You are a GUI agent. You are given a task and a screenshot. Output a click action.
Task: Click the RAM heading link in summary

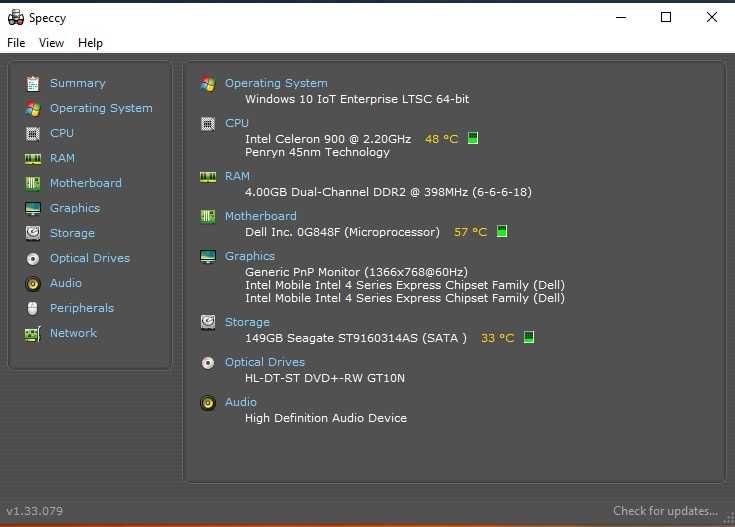tap(237, 176)
